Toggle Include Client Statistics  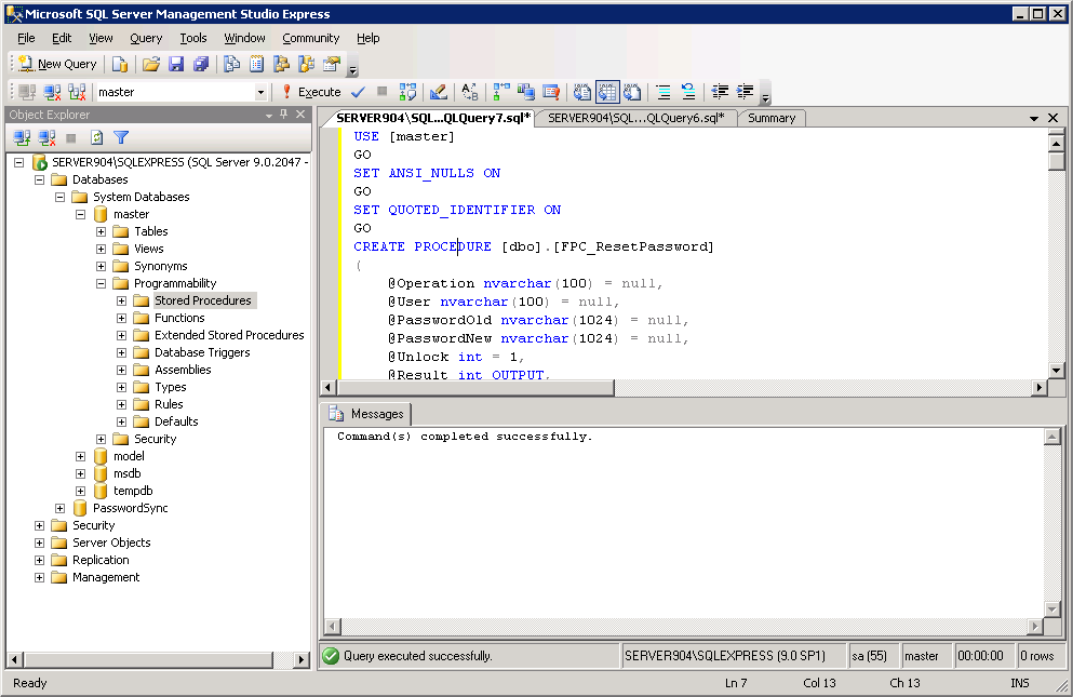pos(525,92)
